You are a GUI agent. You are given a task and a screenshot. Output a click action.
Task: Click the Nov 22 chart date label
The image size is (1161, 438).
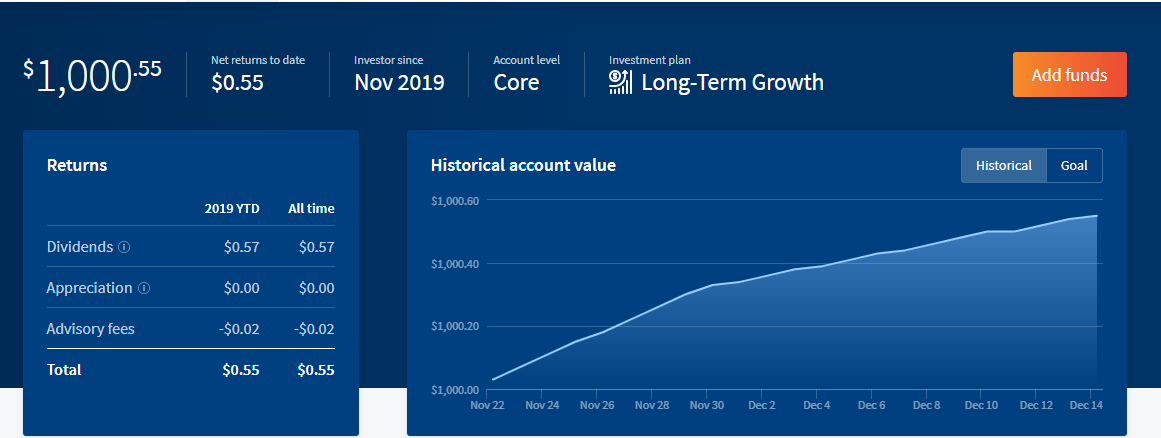486,406
